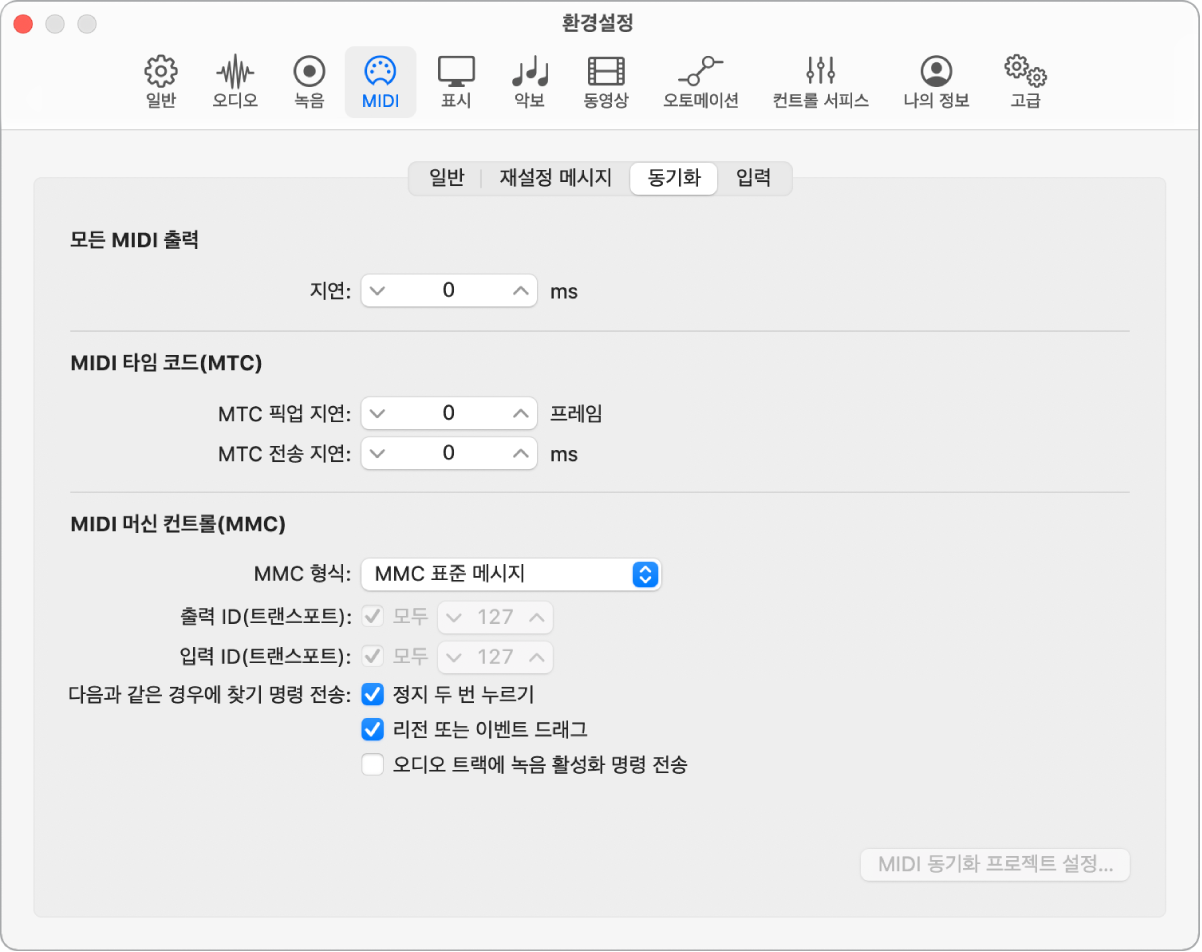The height and width of the screenshot is (952, 1202).
Task: Decrease the 입력 ID 127 value
Action: tap(455, 657)
